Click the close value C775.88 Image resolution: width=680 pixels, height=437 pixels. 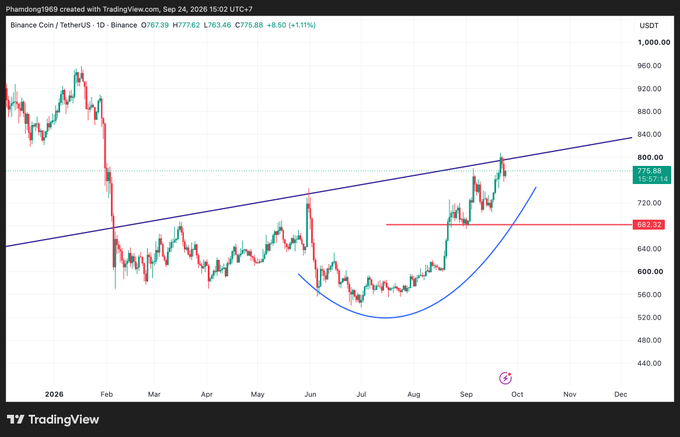249,25
